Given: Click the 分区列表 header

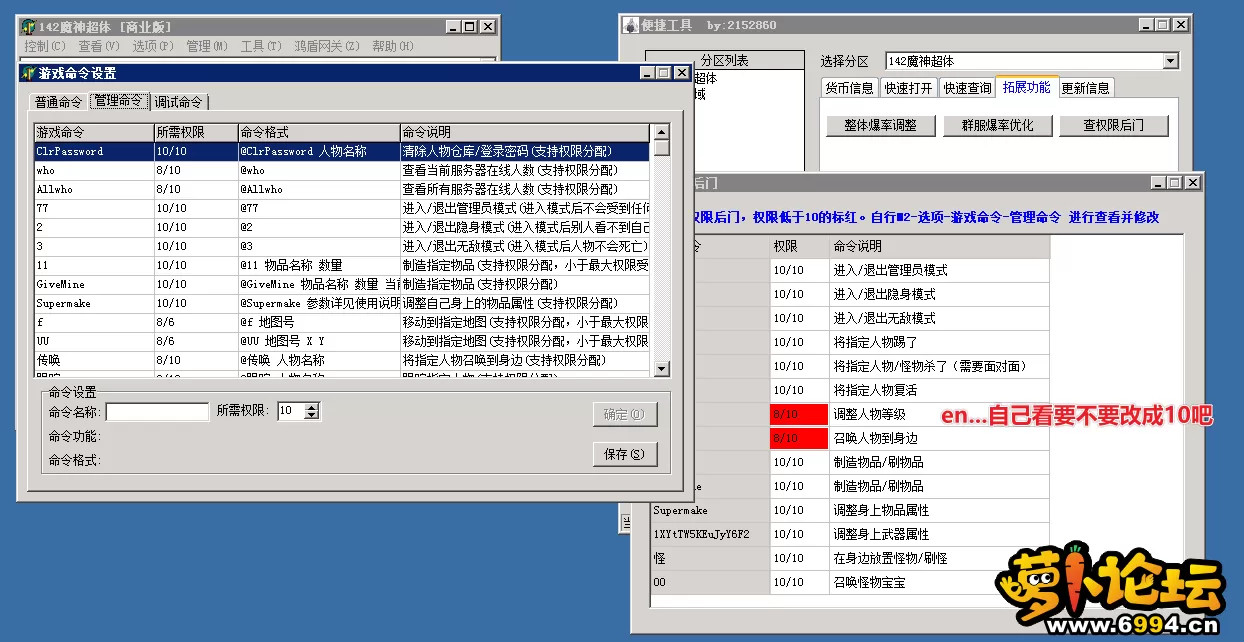Looking at the screenshot, I should pos(724,60).
